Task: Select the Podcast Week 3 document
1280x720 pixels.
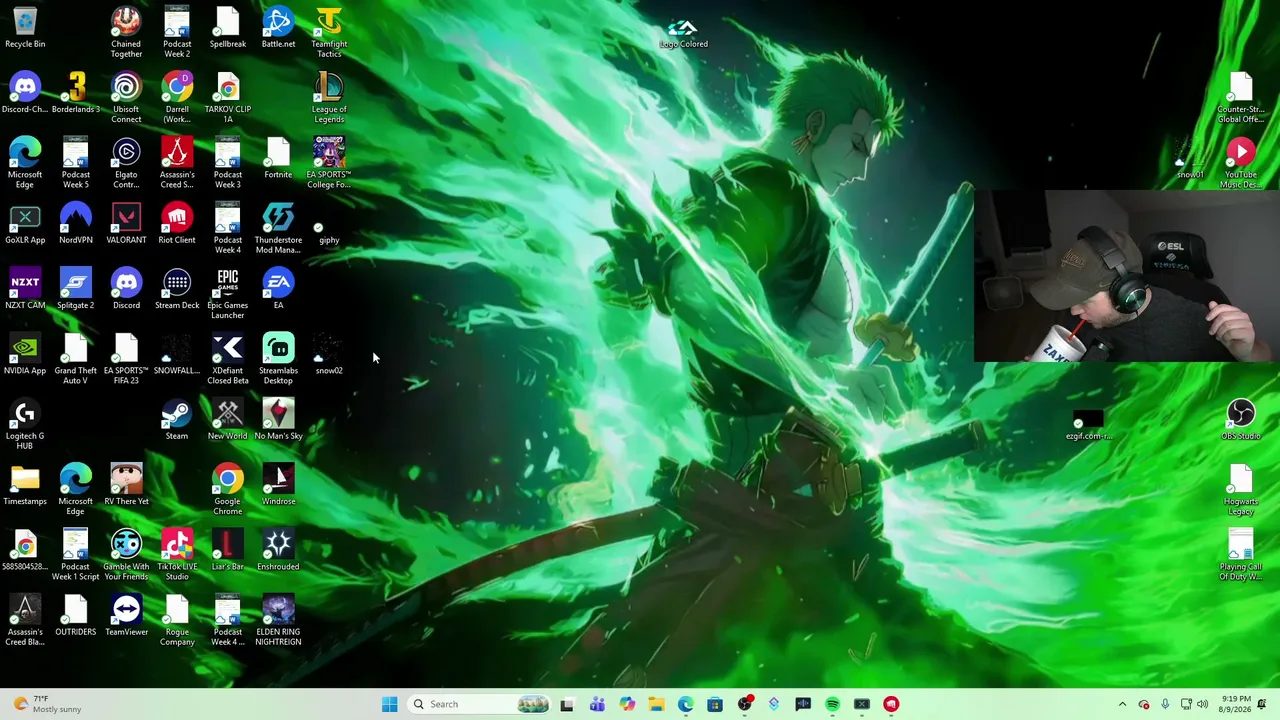Action: click(227, 163)
